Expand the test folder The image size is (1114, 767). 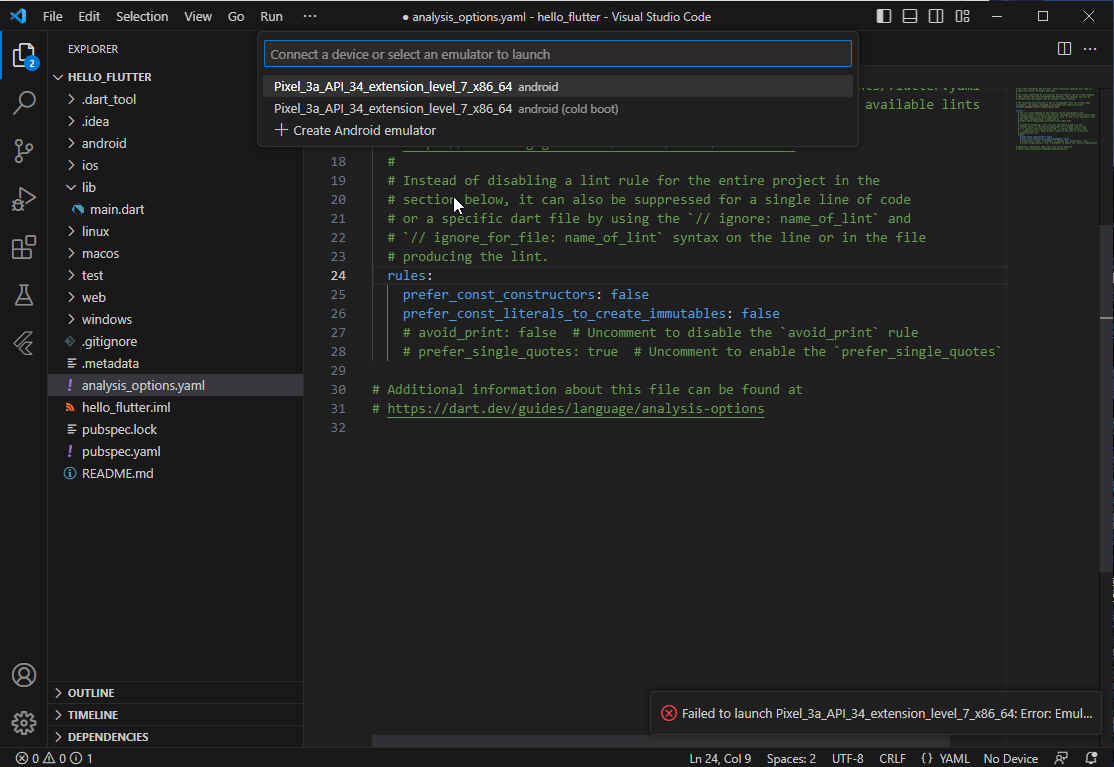coord(175,276)
